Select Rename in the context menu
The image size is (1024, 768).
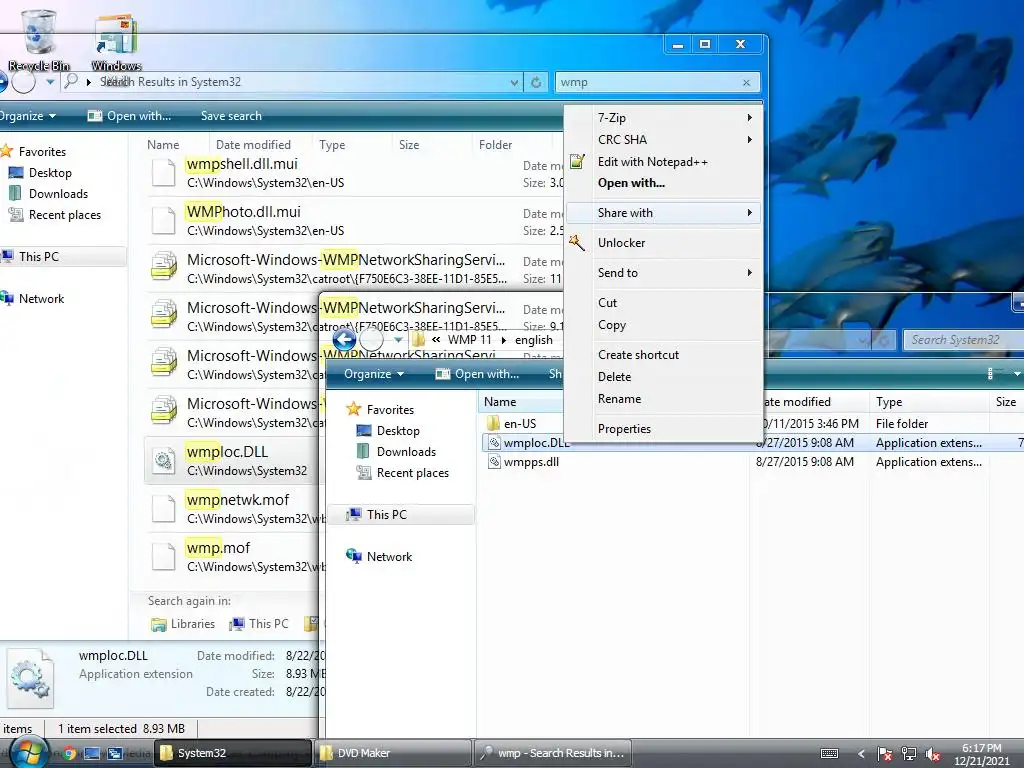(664, 399)
